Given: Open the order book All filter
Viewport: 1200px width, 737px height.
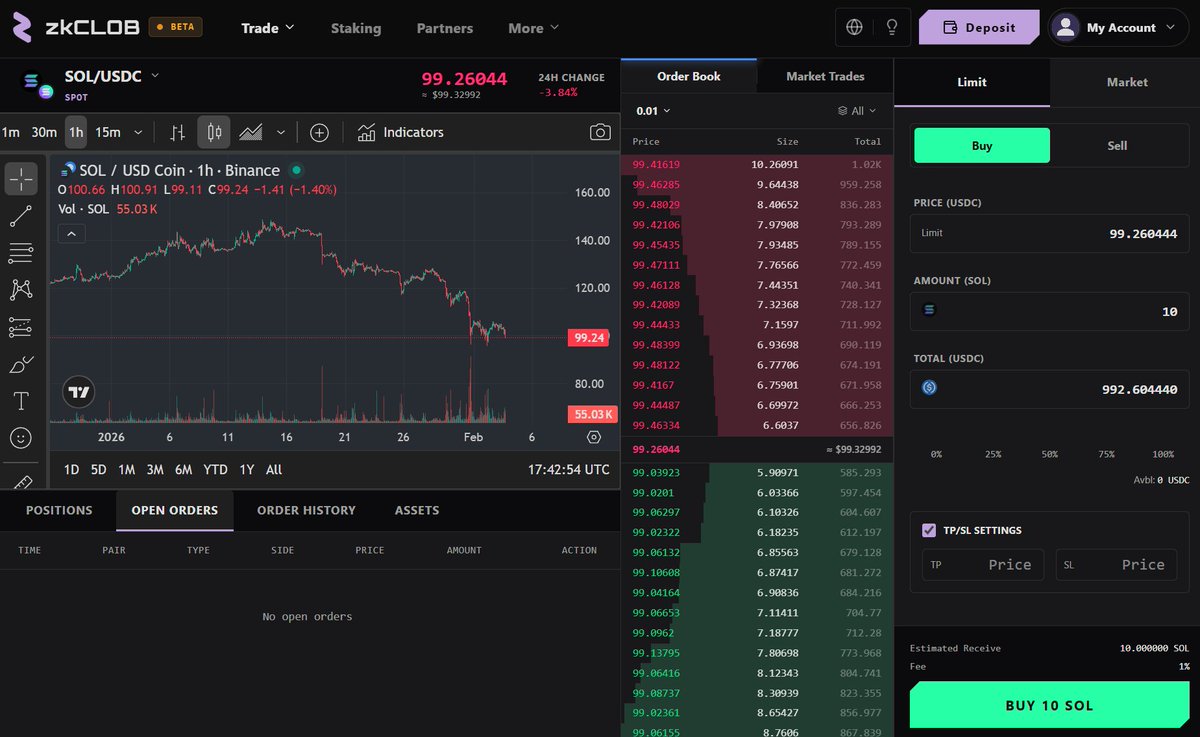Looking at the screenshot, I should coord(857,111).
